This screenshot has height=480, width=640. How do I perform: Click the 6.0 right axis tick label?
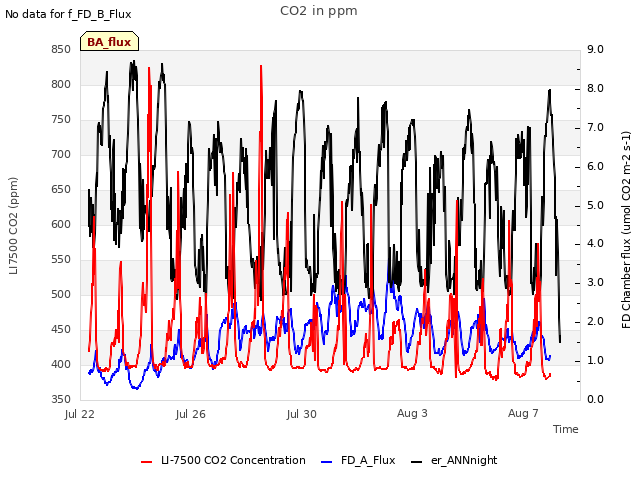(596, 167)
